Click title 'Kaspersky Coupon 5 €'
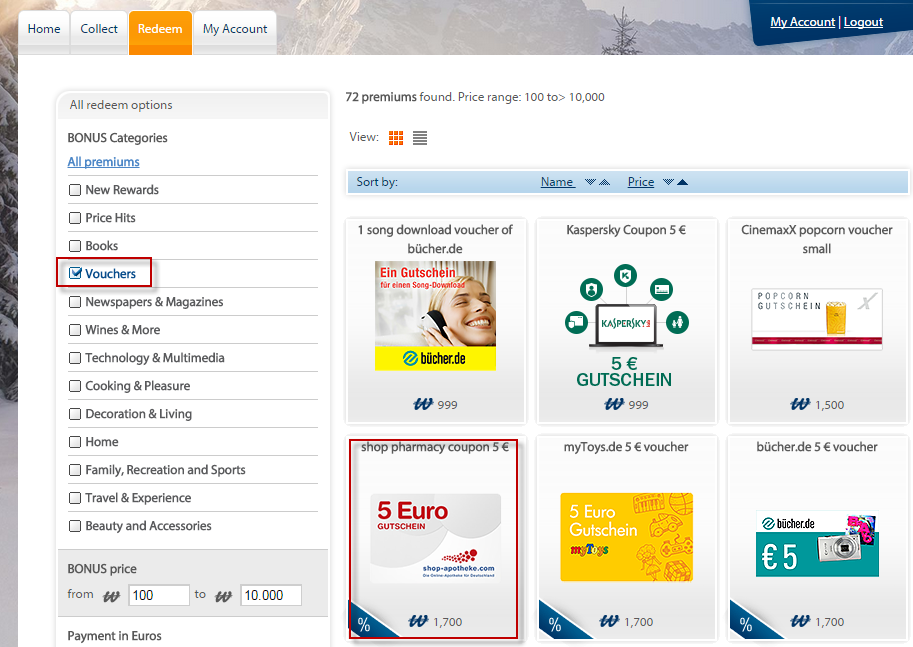 (x=626, y=230)
